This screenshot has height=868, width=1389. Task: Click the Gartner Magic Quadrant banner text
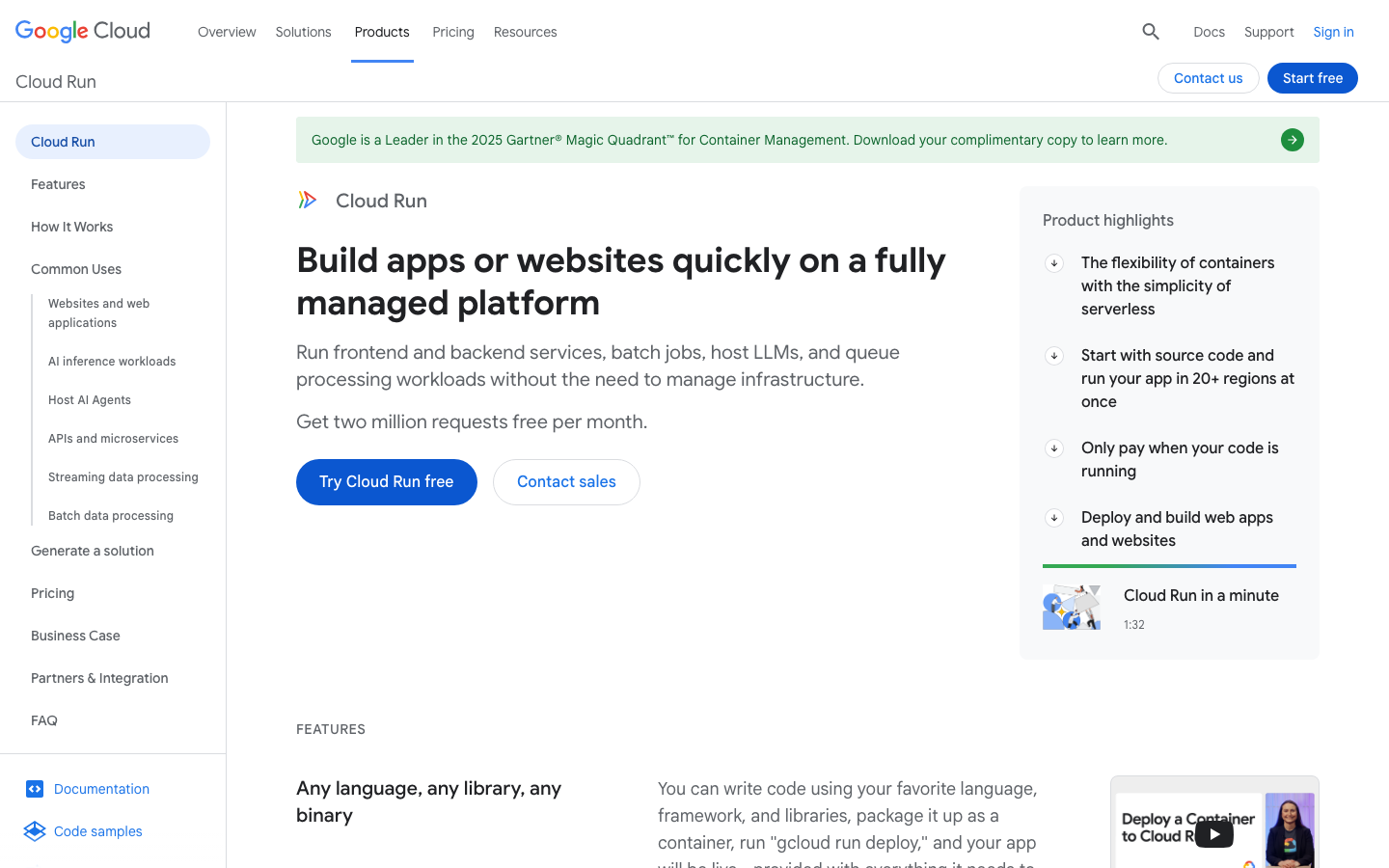pos(739,140)
